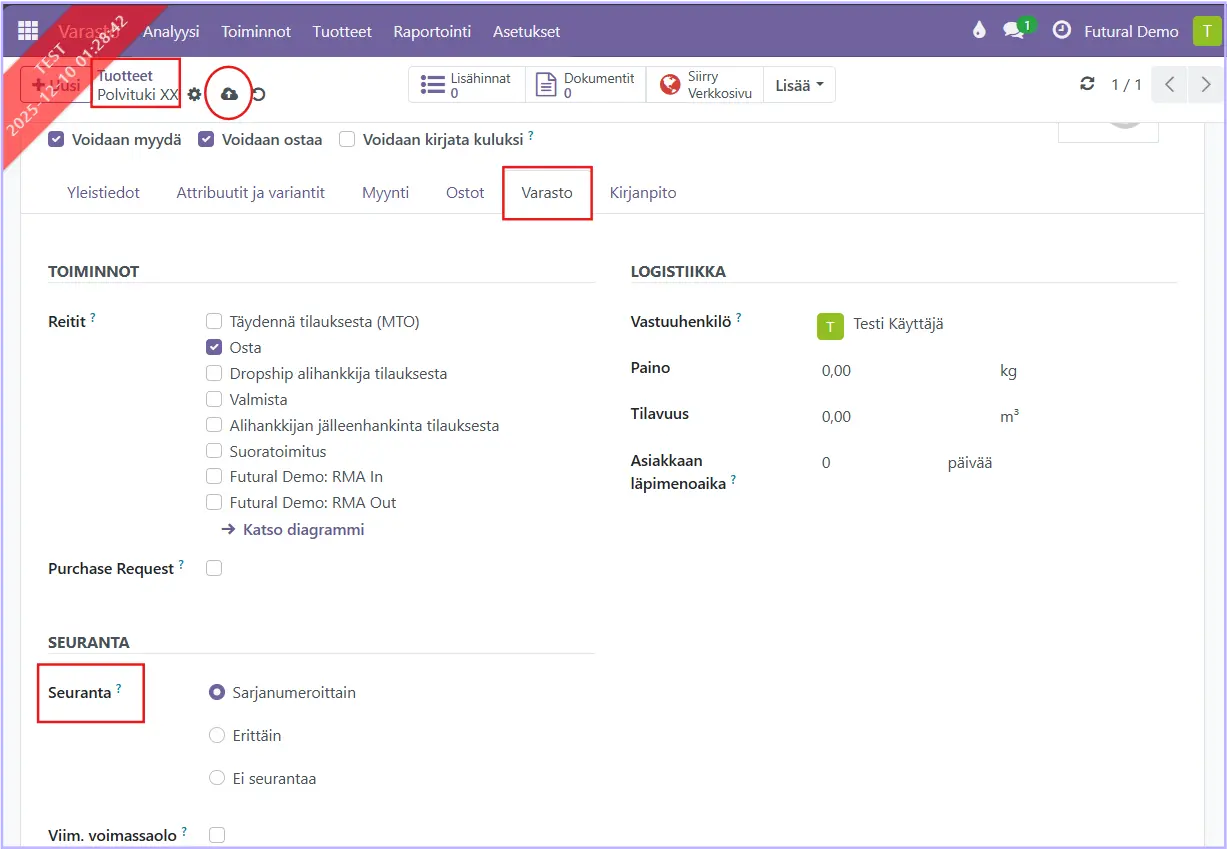Expand the Lisää dropdown
Viewport: 1227px width, 849px height.
coord(799,85)
